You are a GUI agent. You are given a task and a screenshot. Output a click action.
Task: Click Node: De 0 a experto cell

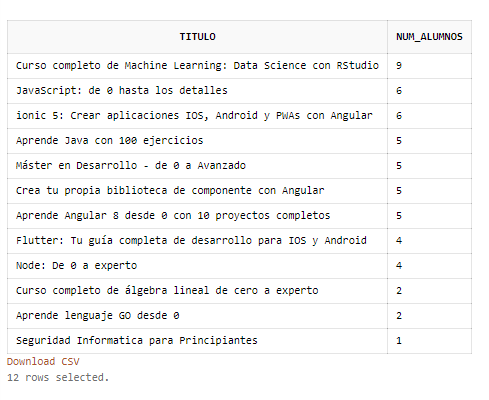[197, 266]
